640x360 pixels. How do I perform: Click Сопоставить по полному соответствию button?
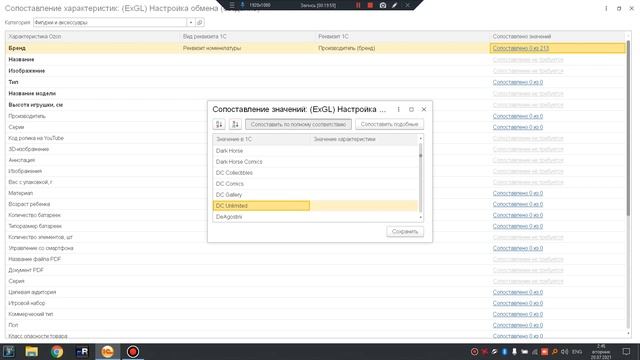click(x=298, y=124)
